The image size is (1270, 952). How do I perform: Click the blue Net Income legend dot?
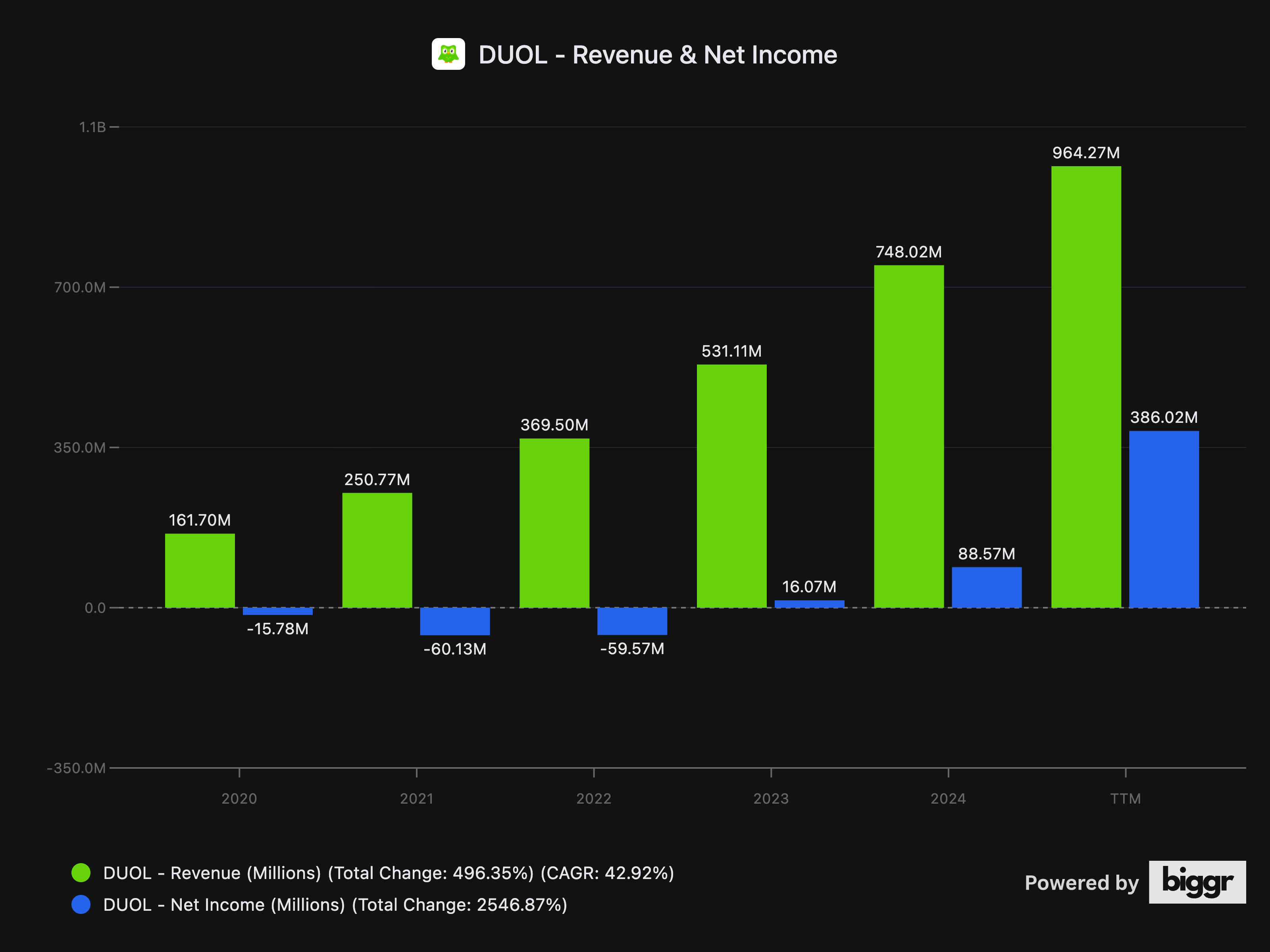point(81,904)
